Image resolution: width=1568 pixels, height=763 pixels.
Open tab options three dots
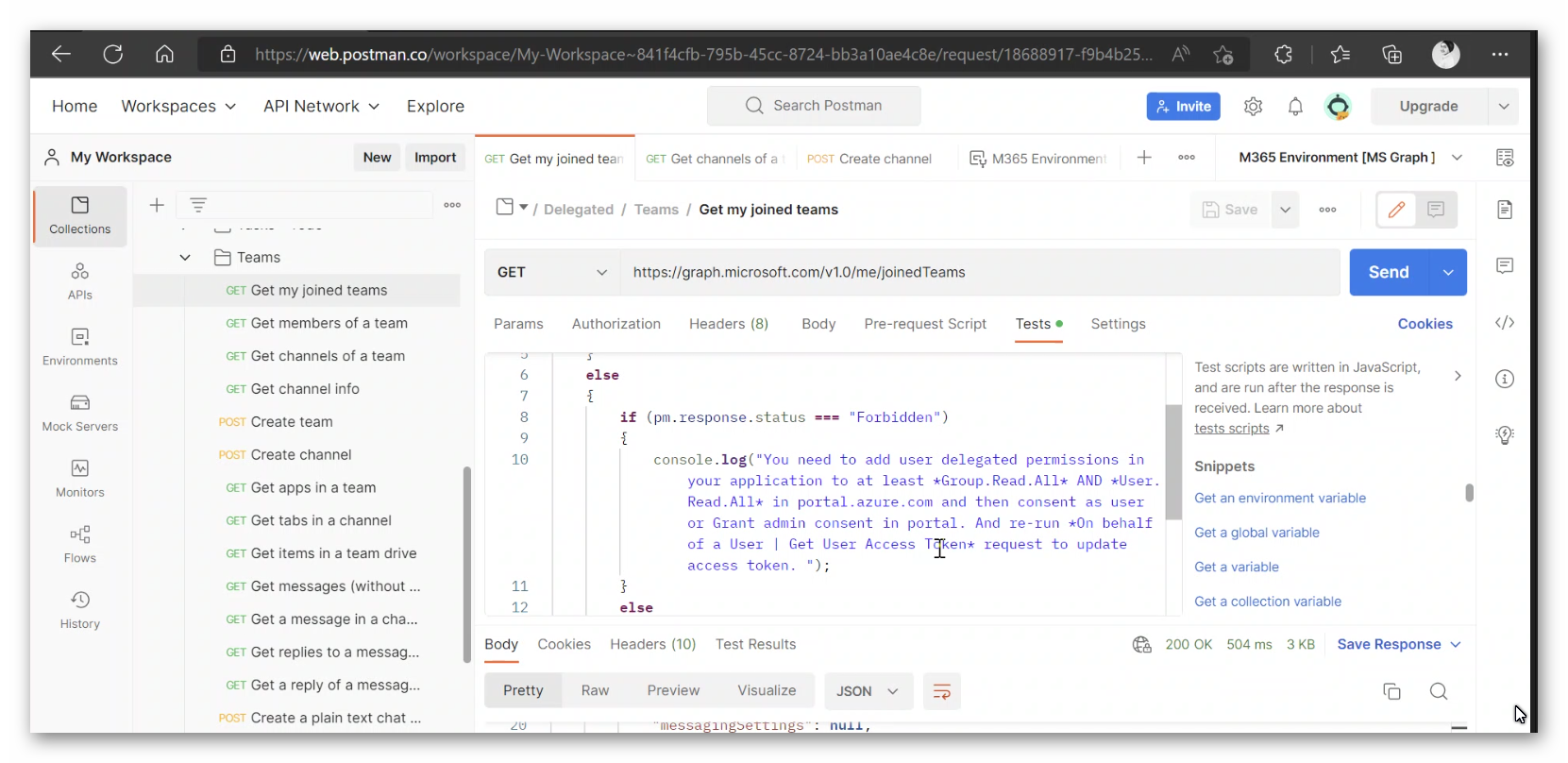pos(1187,158)
